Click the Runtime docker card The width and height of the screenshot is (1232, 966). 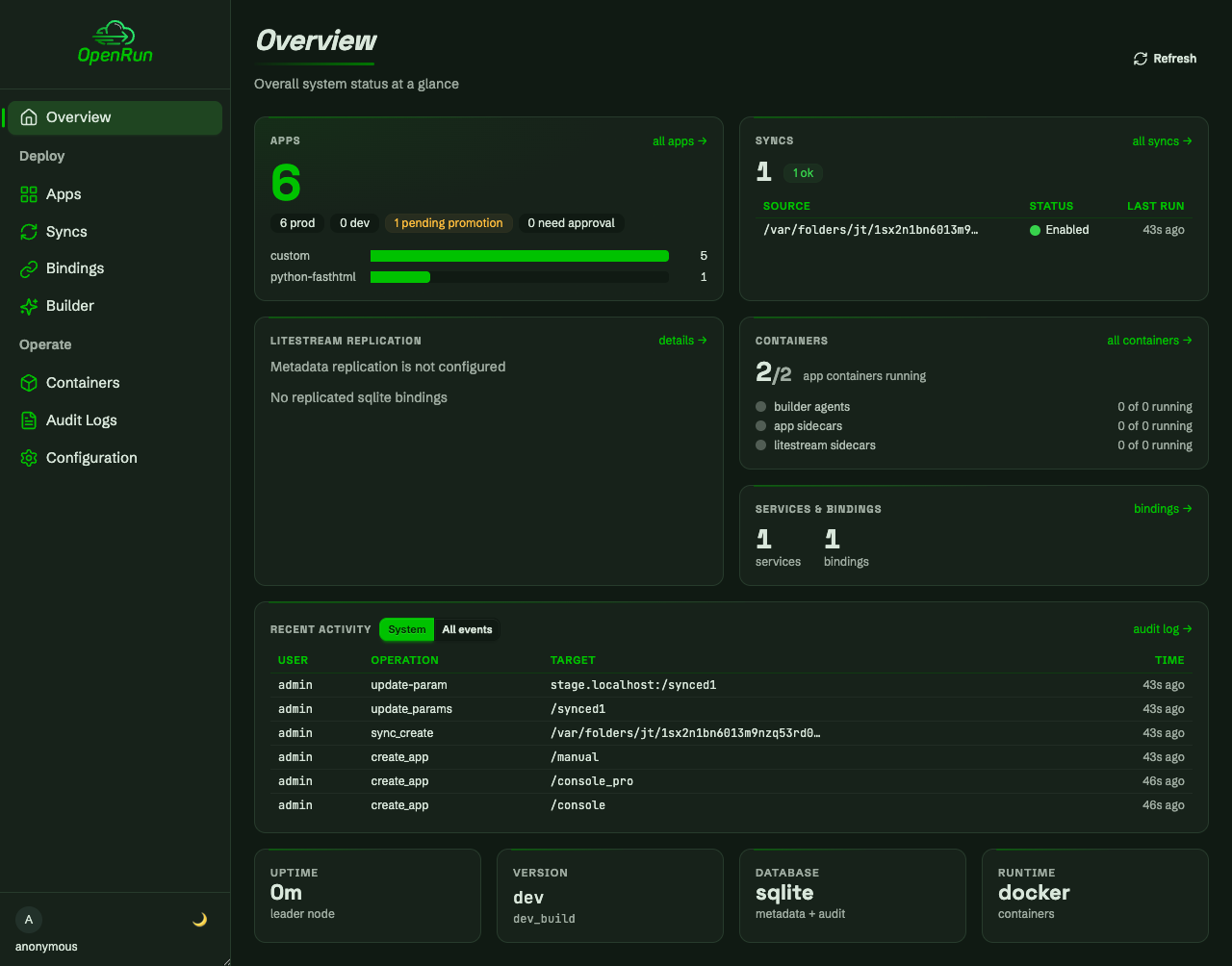coord(1094,896)
